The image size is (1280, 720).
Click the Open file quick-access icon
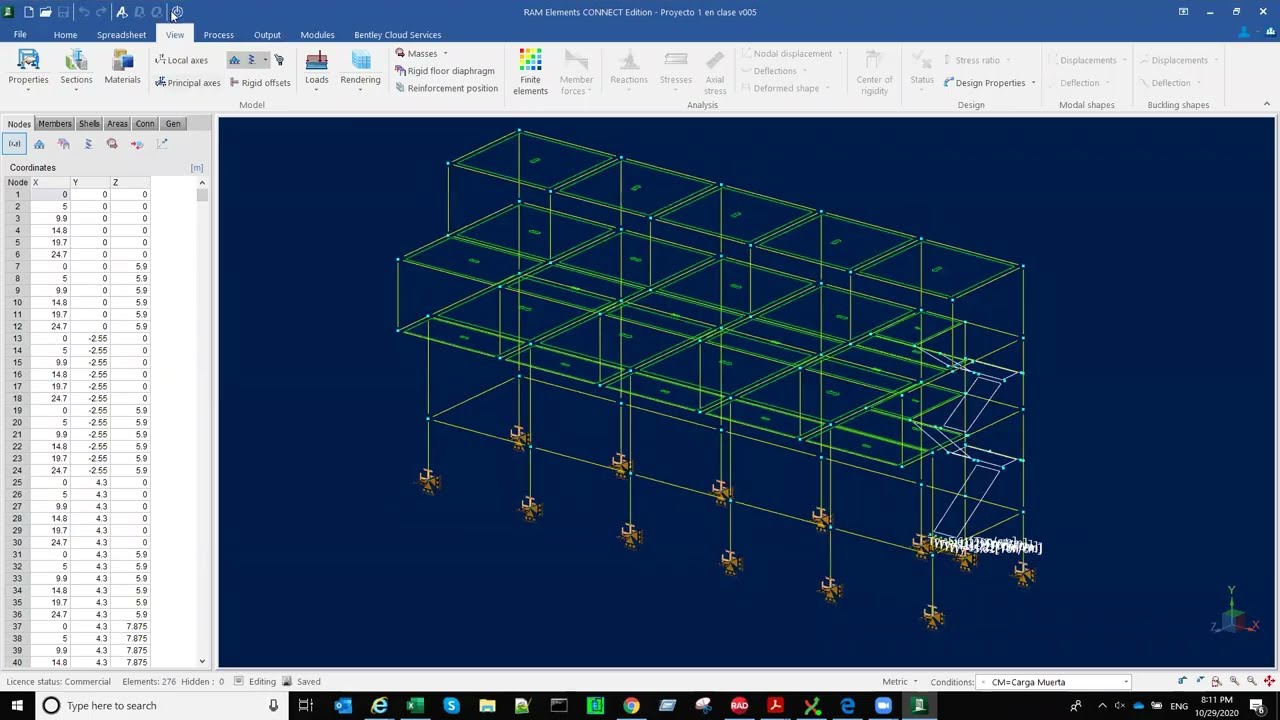pyautogui.click(x=45, y=12)
